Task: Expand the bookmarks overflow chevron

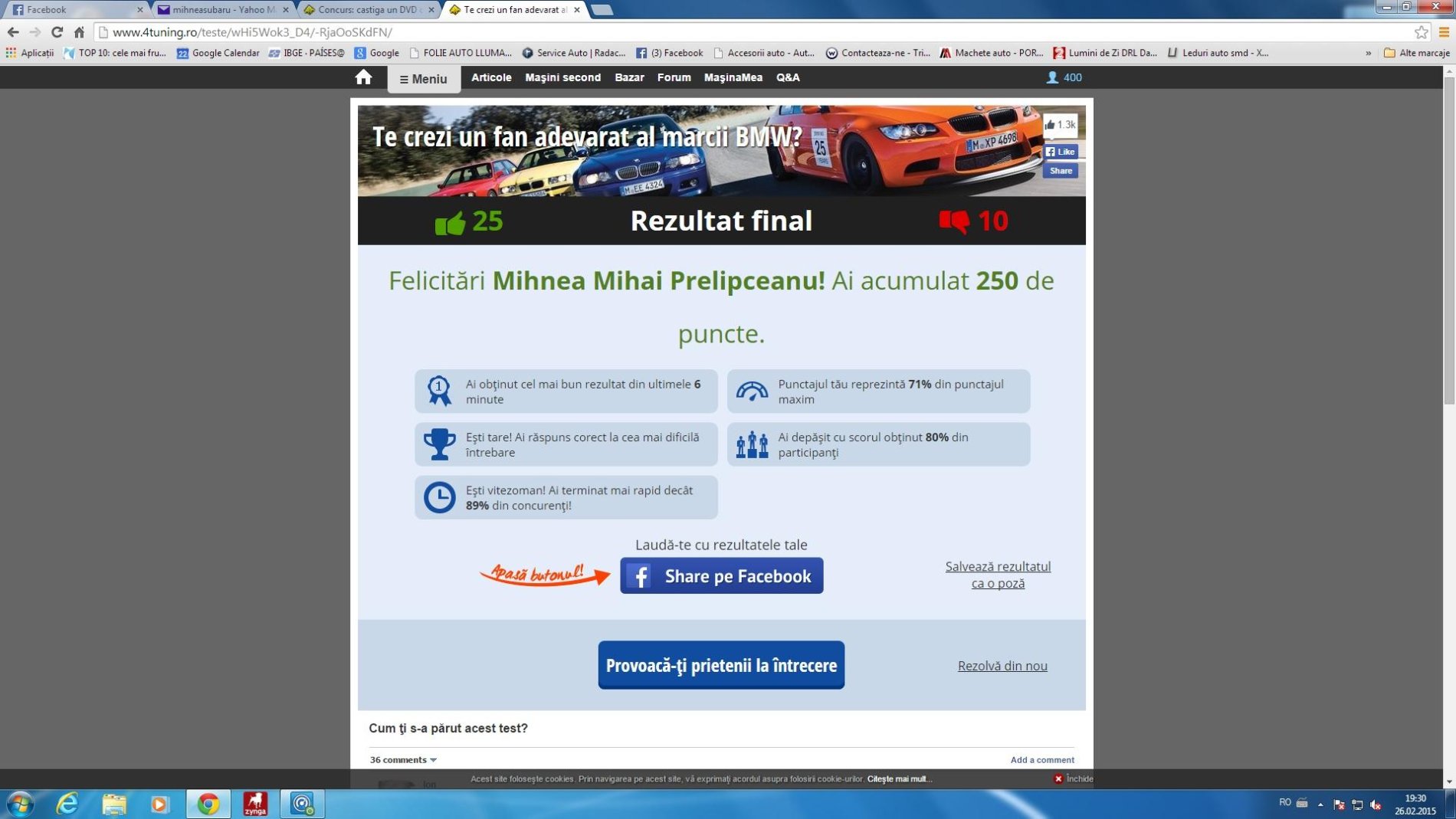Action: (1368, 53)
